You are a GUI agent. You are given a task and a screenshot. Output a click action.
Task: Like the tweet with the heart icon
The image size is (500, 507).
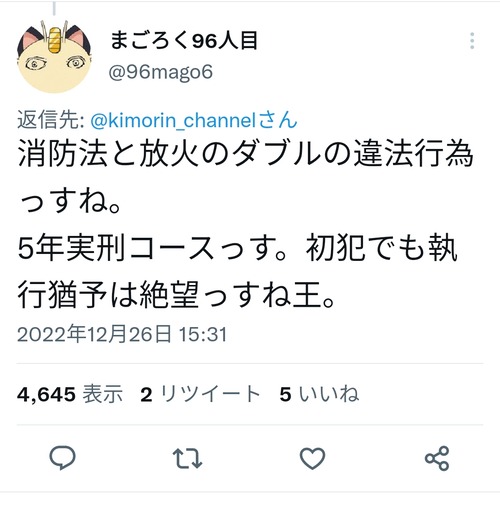coord(312,458)
